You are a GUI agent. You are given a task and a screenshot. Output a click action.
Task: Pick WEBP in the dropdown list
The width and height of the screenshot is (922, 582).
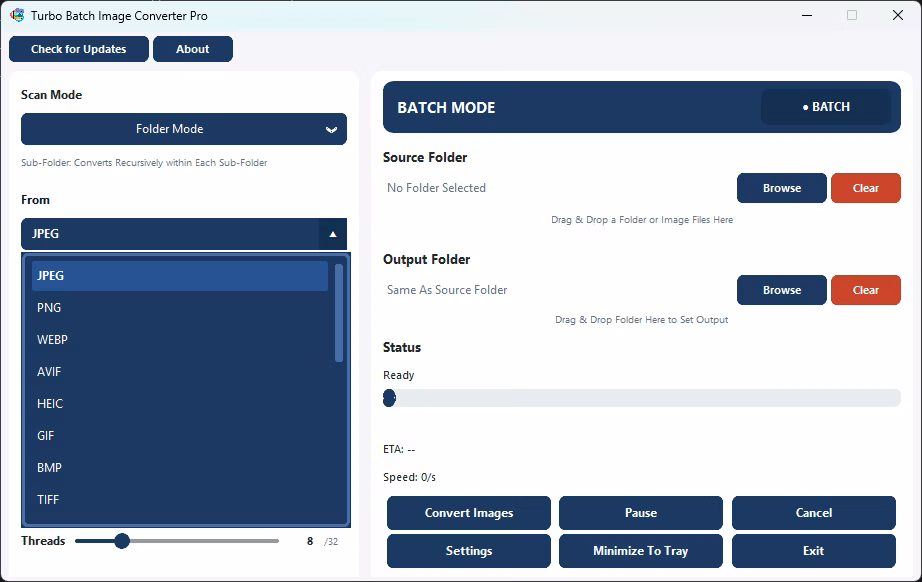(x=180, y=340)
